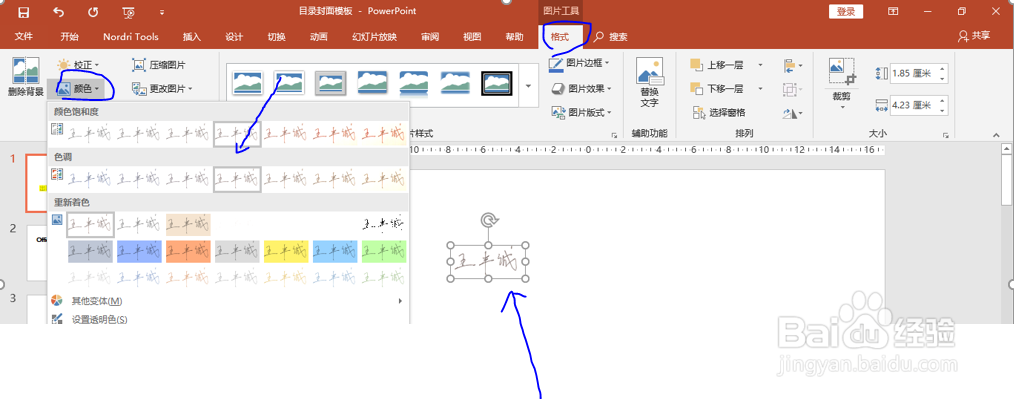The image size is (1014, 399).
Task: Choose the gray-background recolor swatch
Action: [237, 251]
